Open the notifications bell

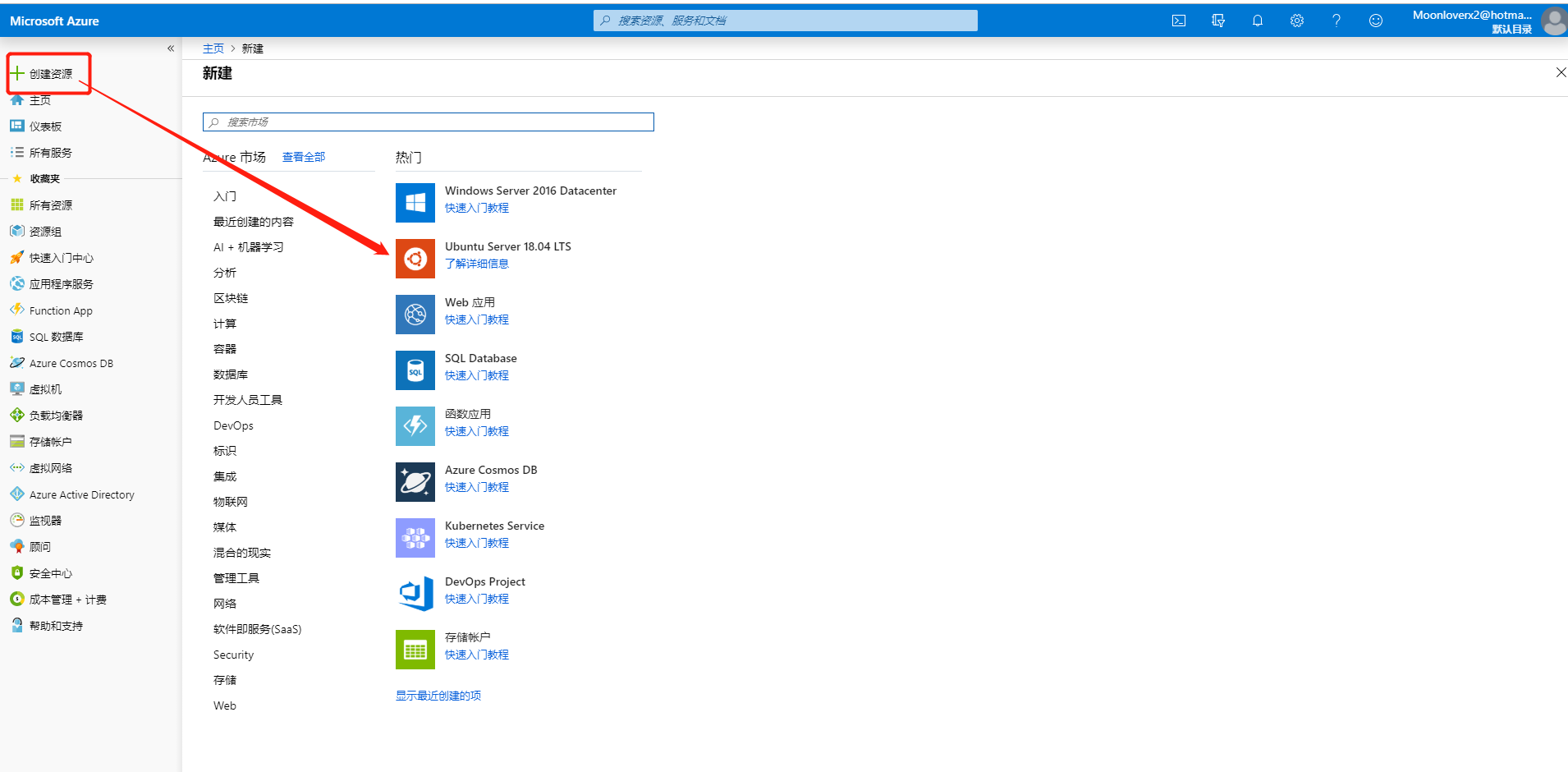[1258, 21]
